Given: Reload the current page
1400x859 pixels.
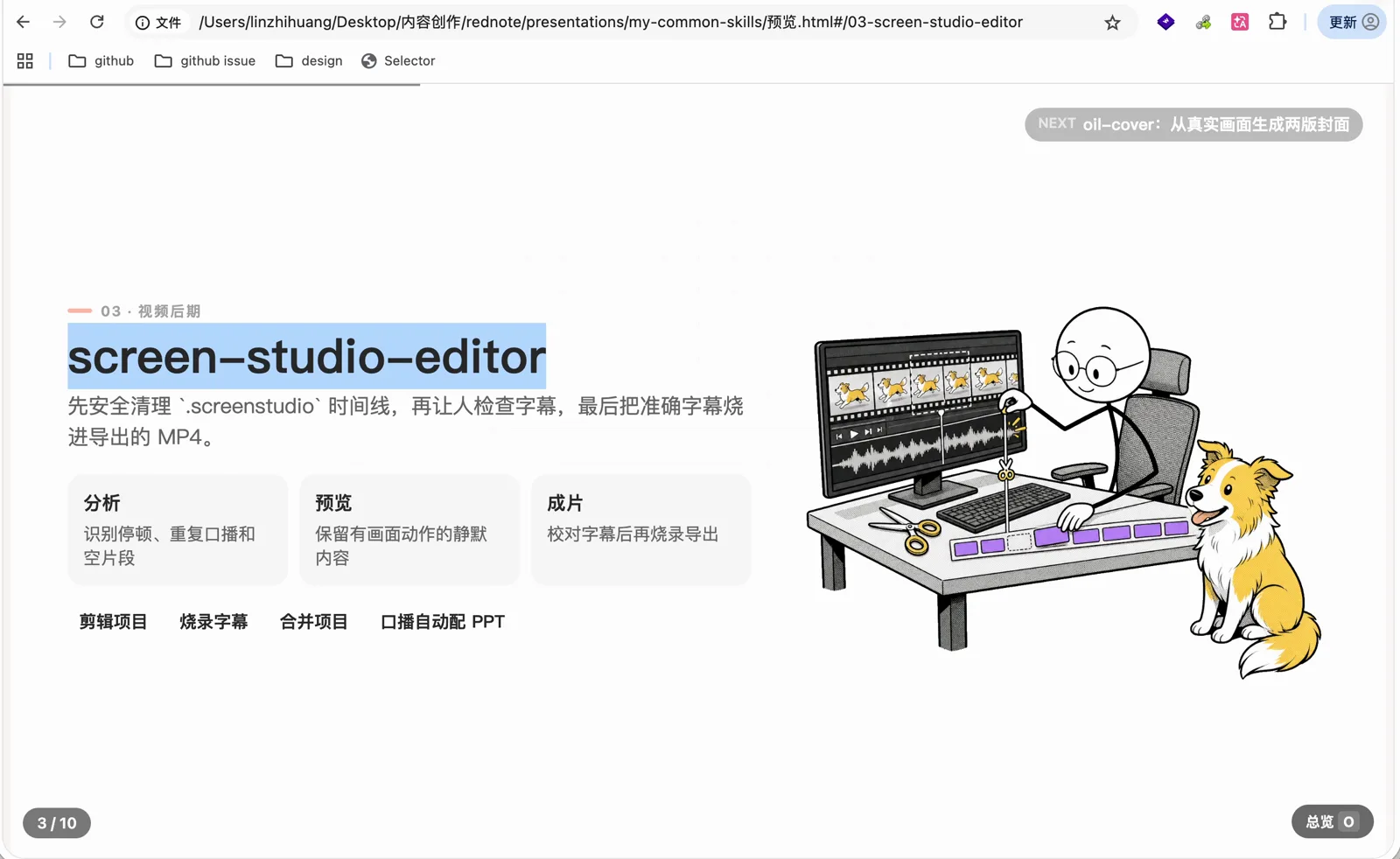Looking at the screenshot, I should click(97, 22).
